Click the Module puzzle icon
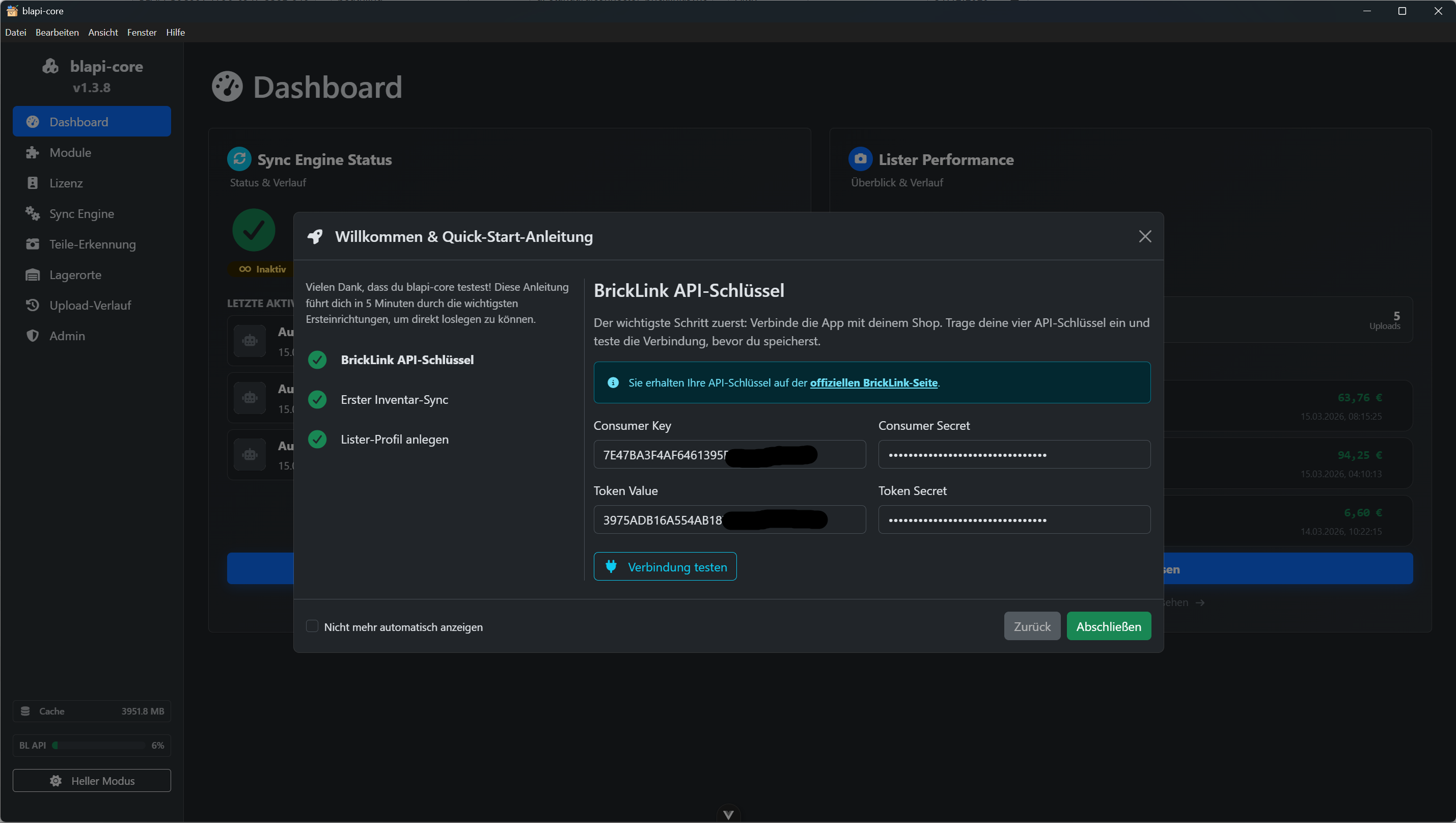The image size is (1456, 823). (32, 153)
